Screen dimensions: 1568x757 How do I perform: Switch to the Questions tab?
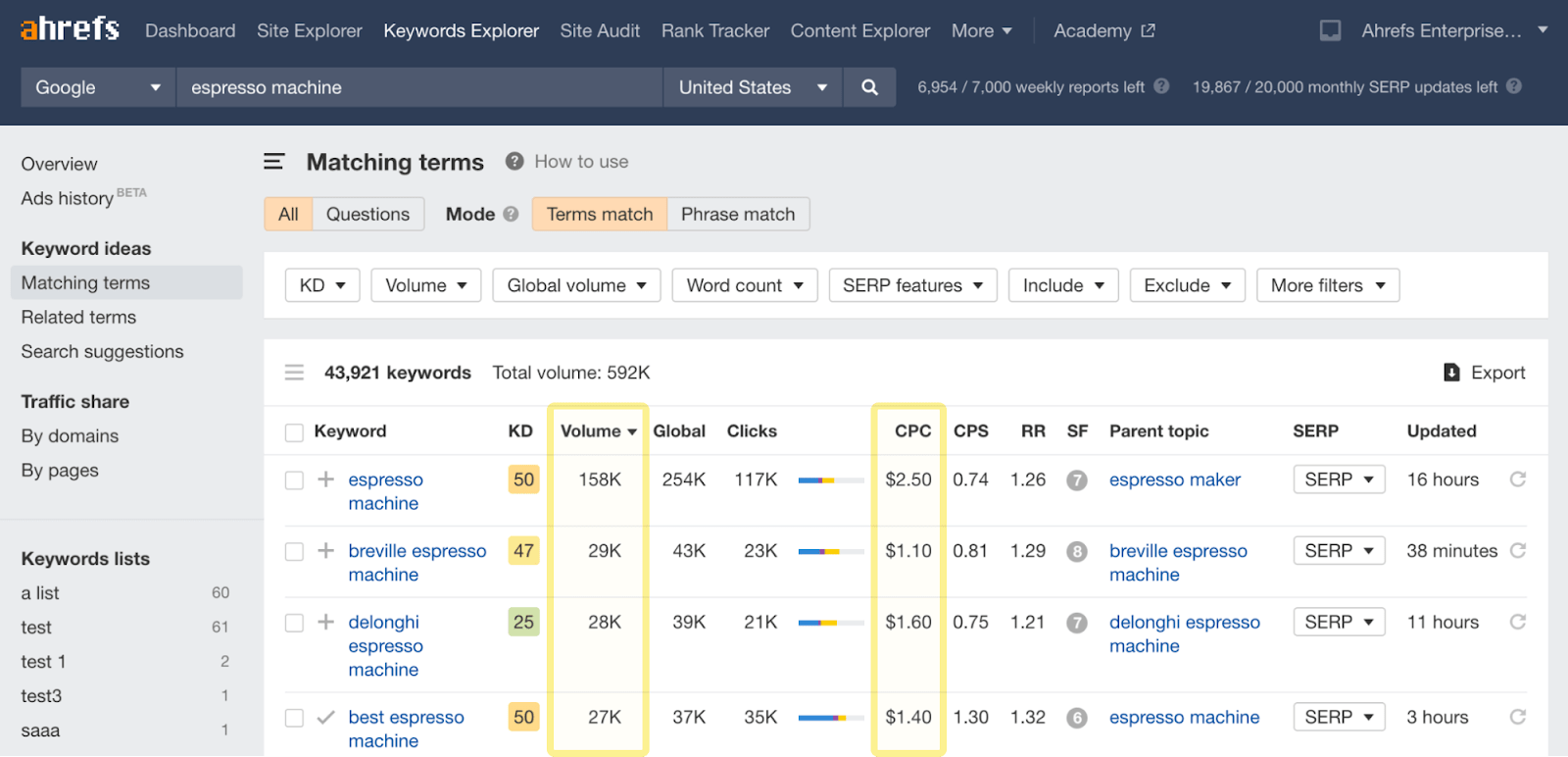click(x=367, y=214)
